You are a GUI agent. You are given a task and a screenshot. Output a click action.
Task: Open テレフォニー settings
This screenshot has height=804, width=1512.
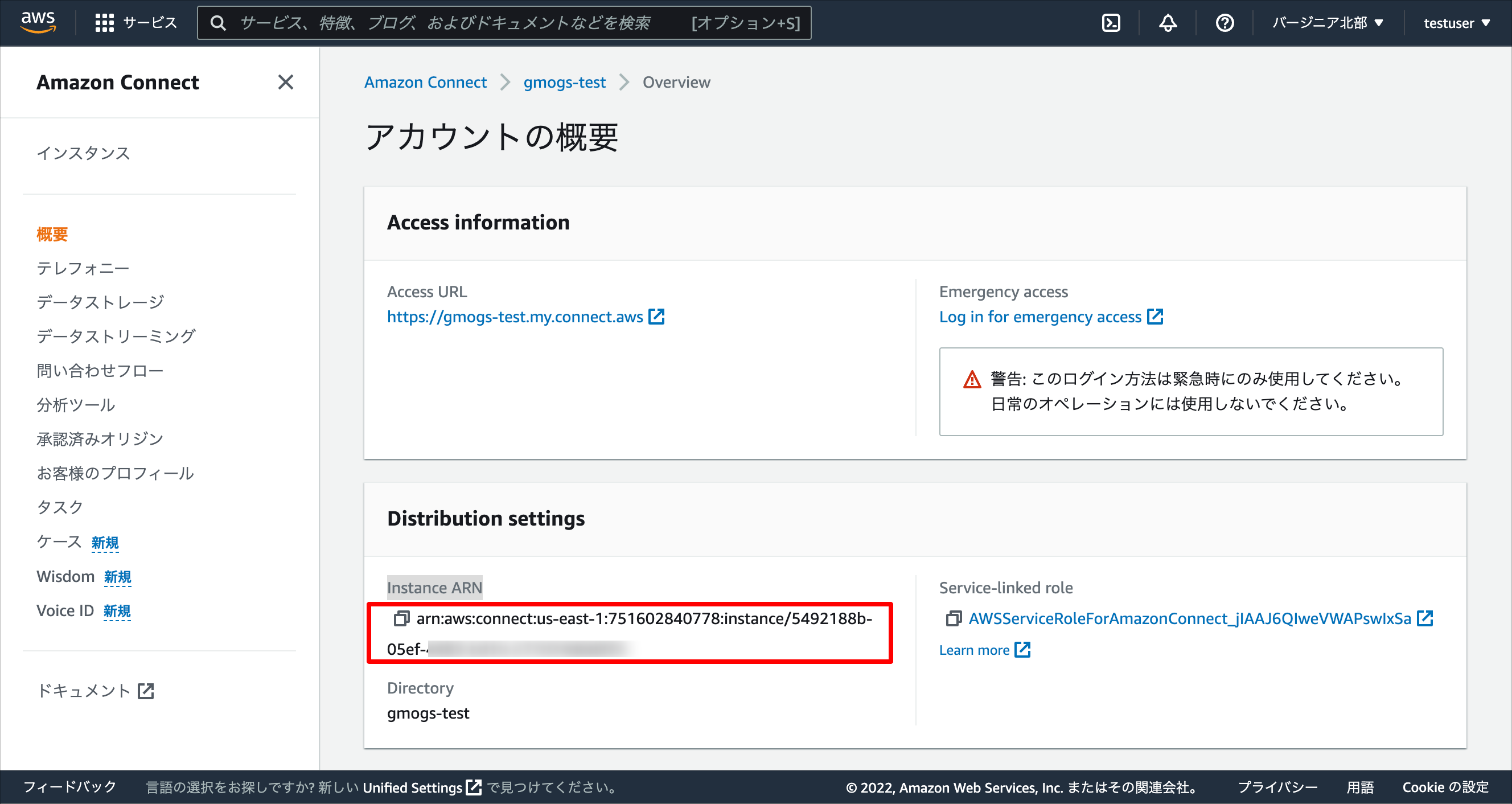pyautogui.click(x=83, y=268)
